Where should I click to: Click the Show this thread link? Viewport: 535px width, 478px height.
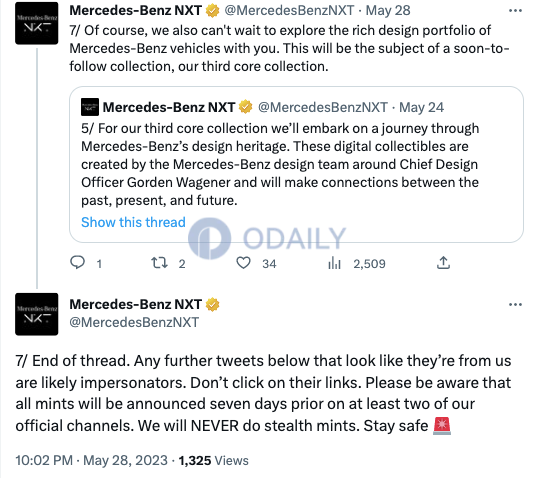[133, 222]
